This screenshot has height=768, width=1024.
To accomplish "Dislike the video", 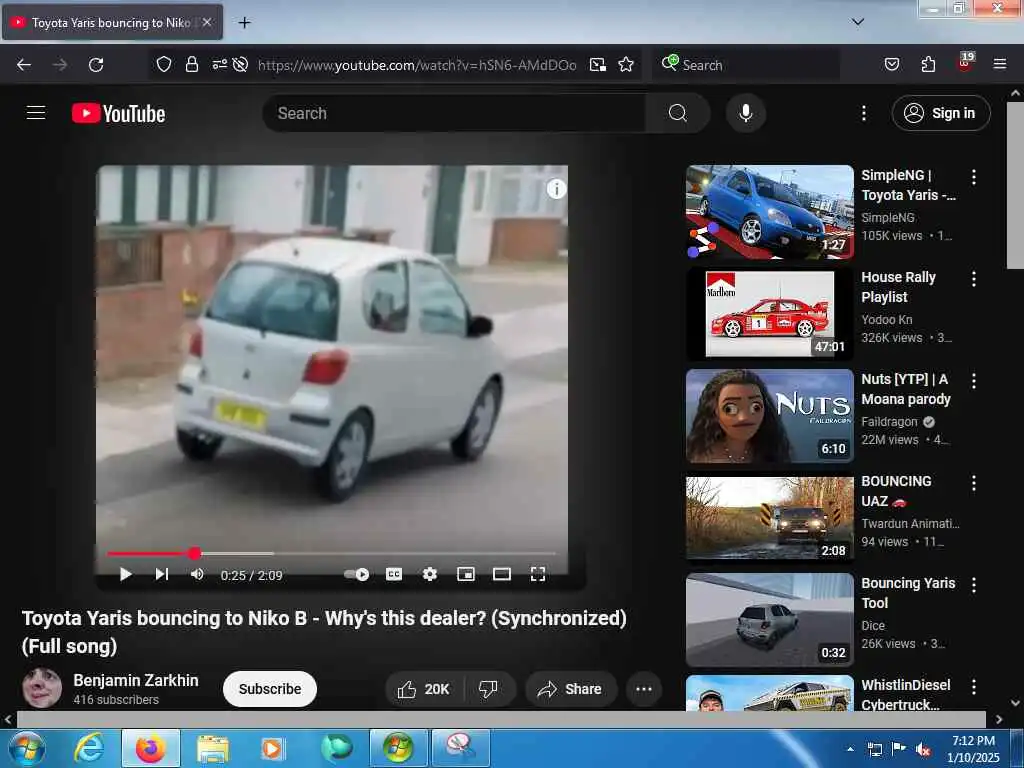I will click(x=488, y=689).
